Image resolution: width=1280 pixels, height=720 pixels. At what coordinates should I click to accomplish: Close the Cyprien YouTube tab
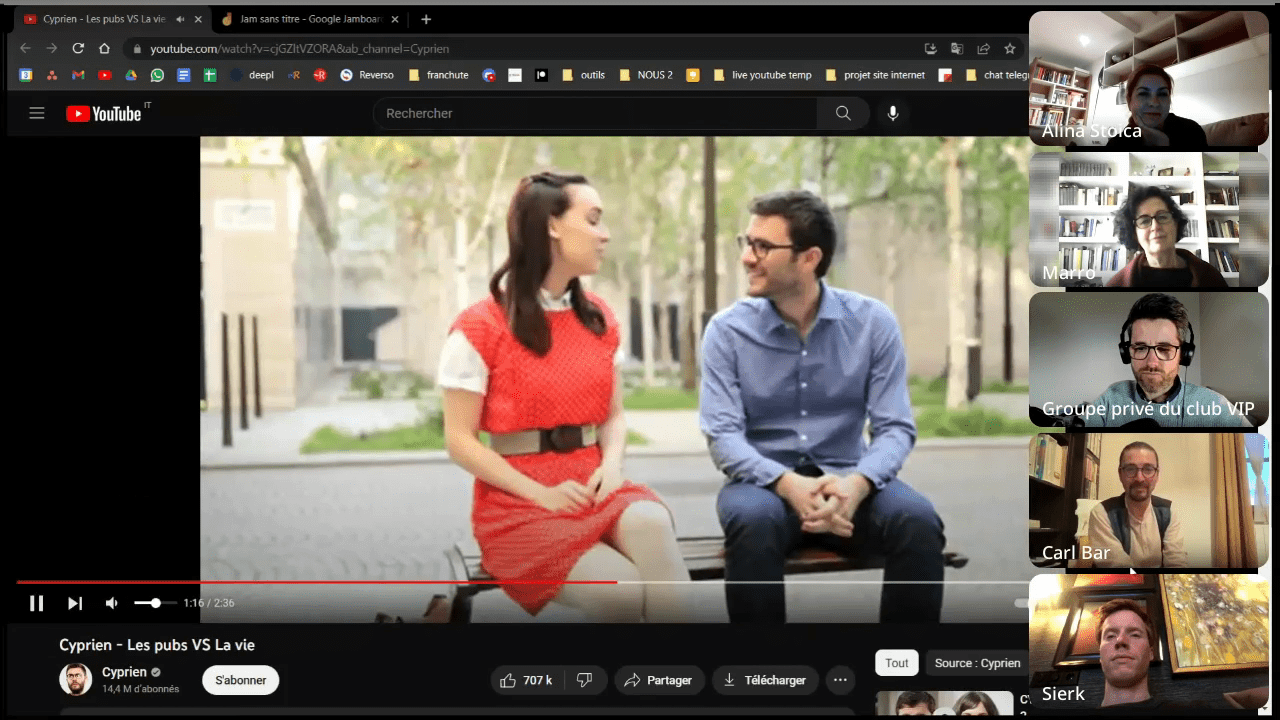point(197,19)
